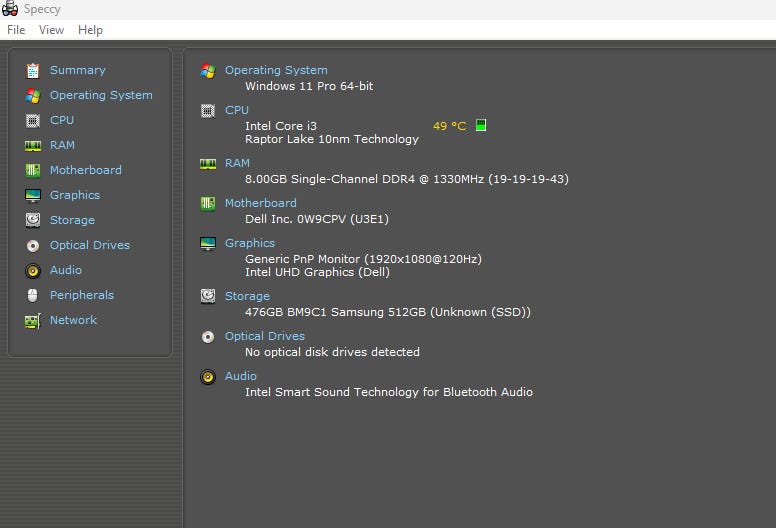Click the Generic PnP Monitor line
Viewport: 776px width, 528px height.
[x=363, y=259]
